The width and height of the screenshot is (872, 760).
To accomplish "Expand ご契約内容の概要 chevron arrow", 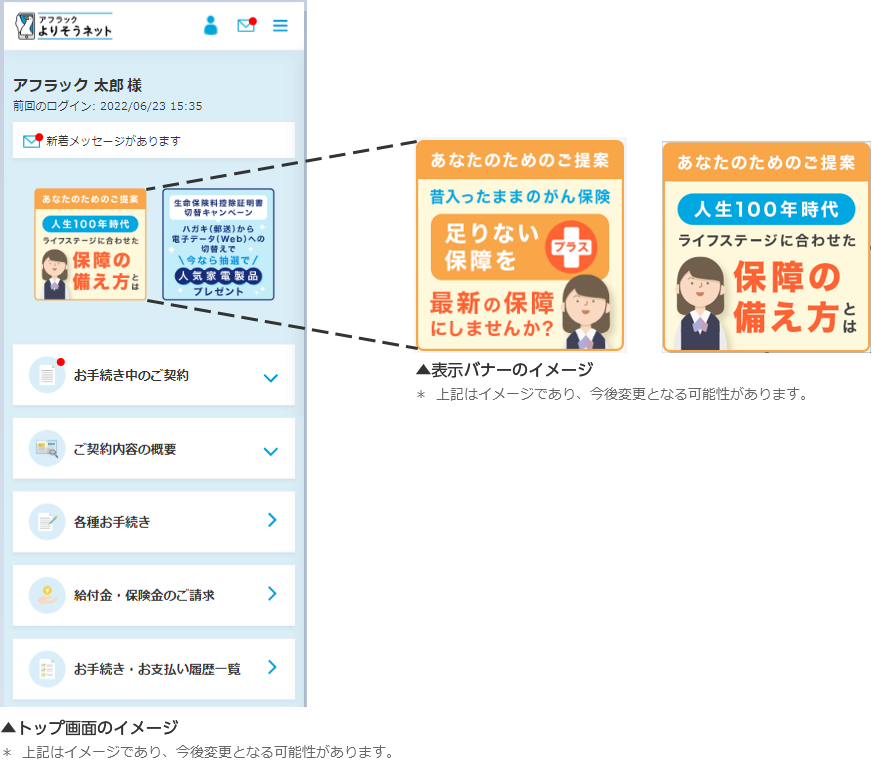I will (270, 451).
